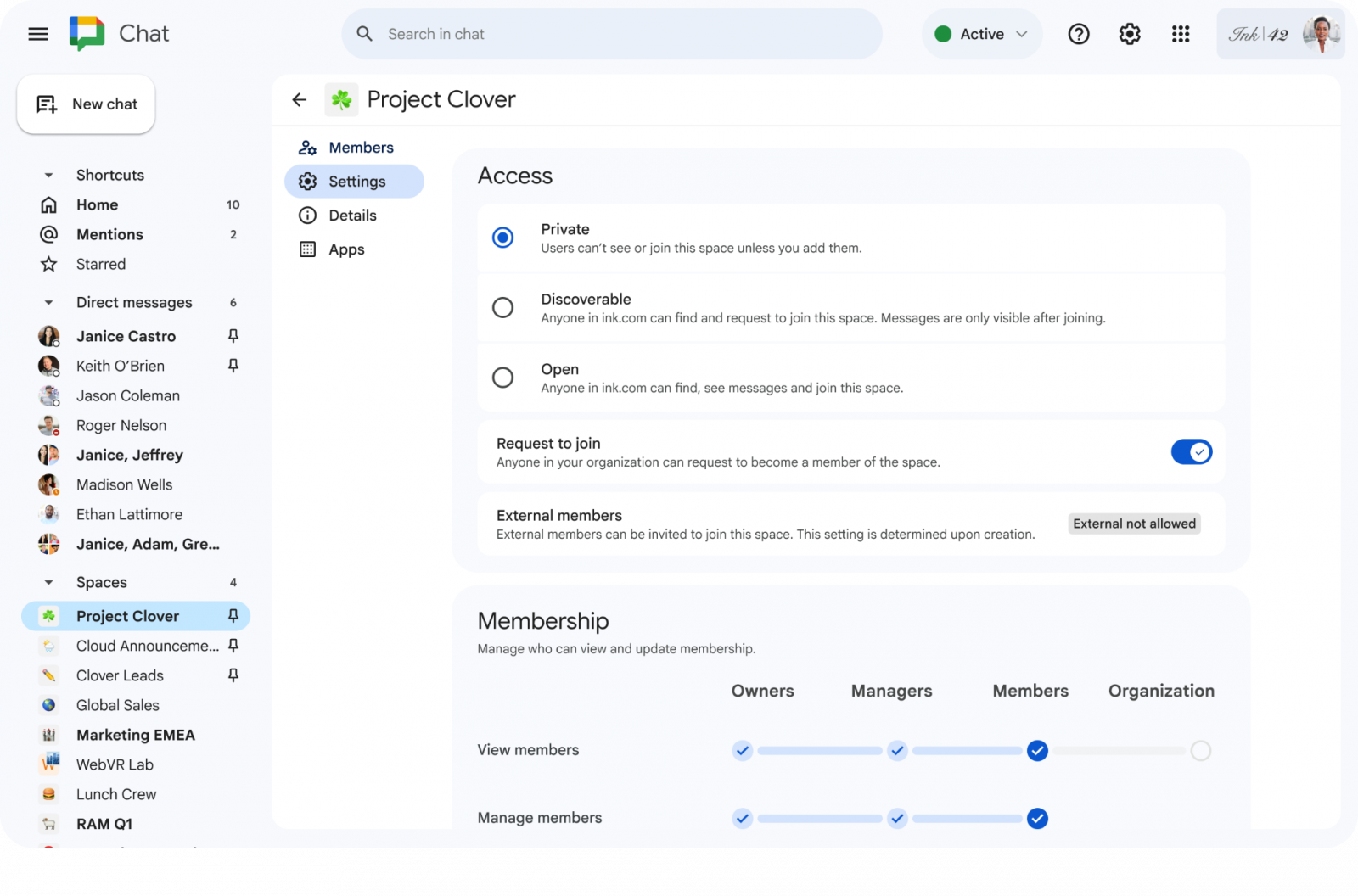Open the Marketing EMEA space

(x=136, y=735)
